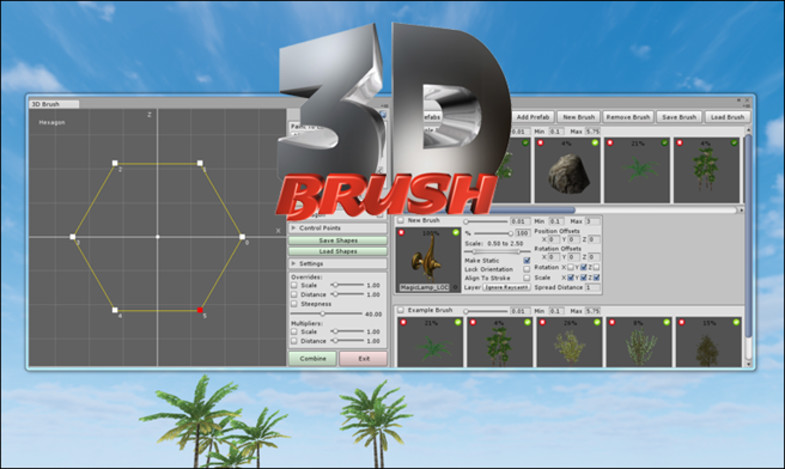Viewport: 785px width, 469px height.
Task: Click green enable icon on Example Brush 15% prefab
Action: (736, 322)
